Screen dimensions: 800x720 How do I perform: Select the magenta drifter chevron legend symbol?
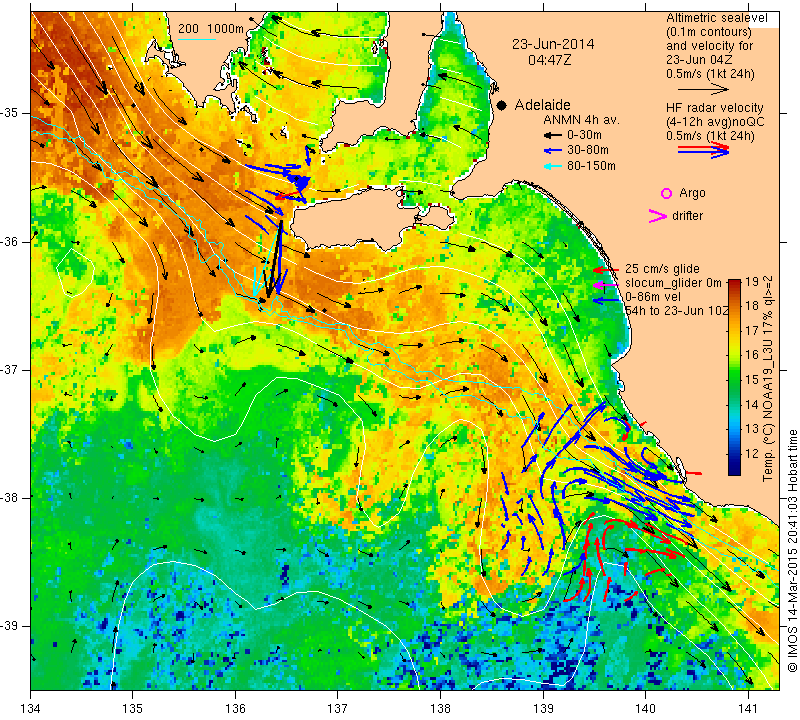pos(658,216)
